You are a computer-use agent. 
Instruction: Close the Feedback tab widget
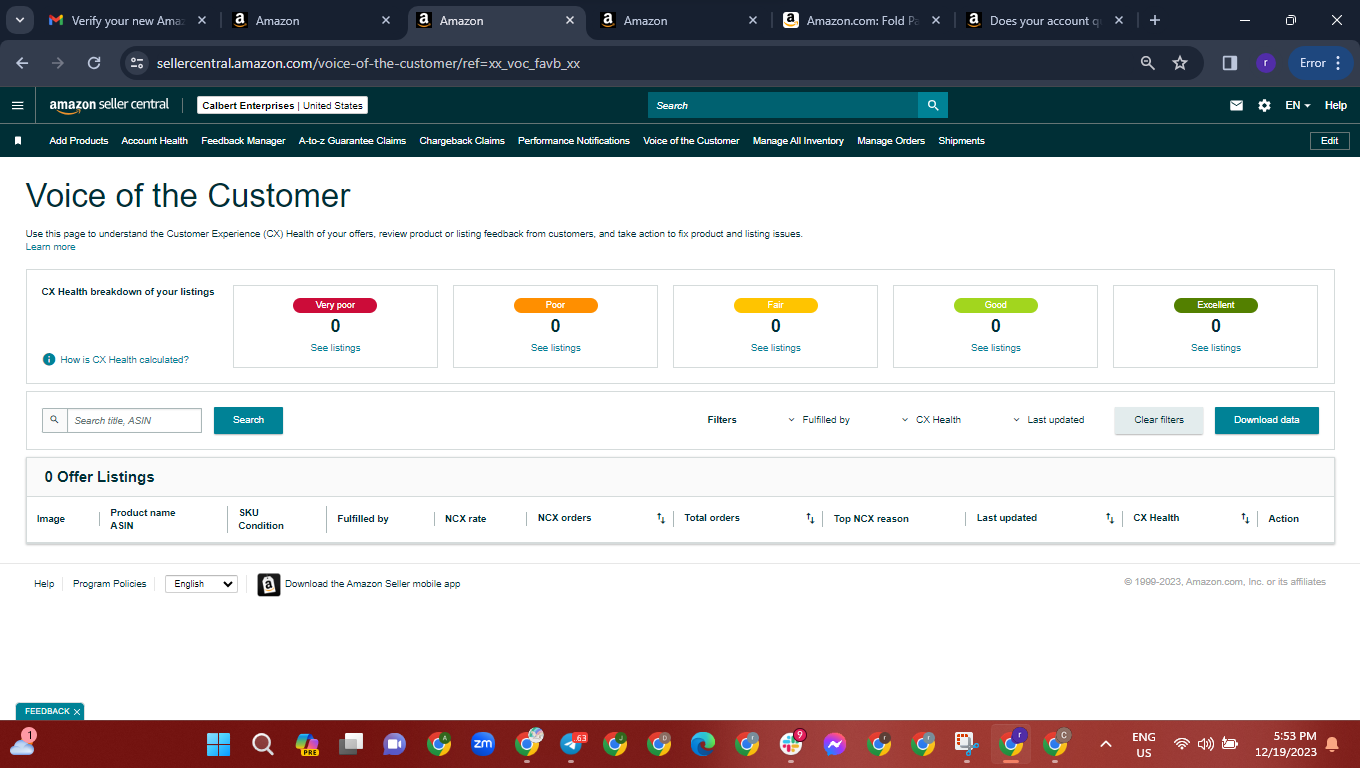click(x=77, y=712)
